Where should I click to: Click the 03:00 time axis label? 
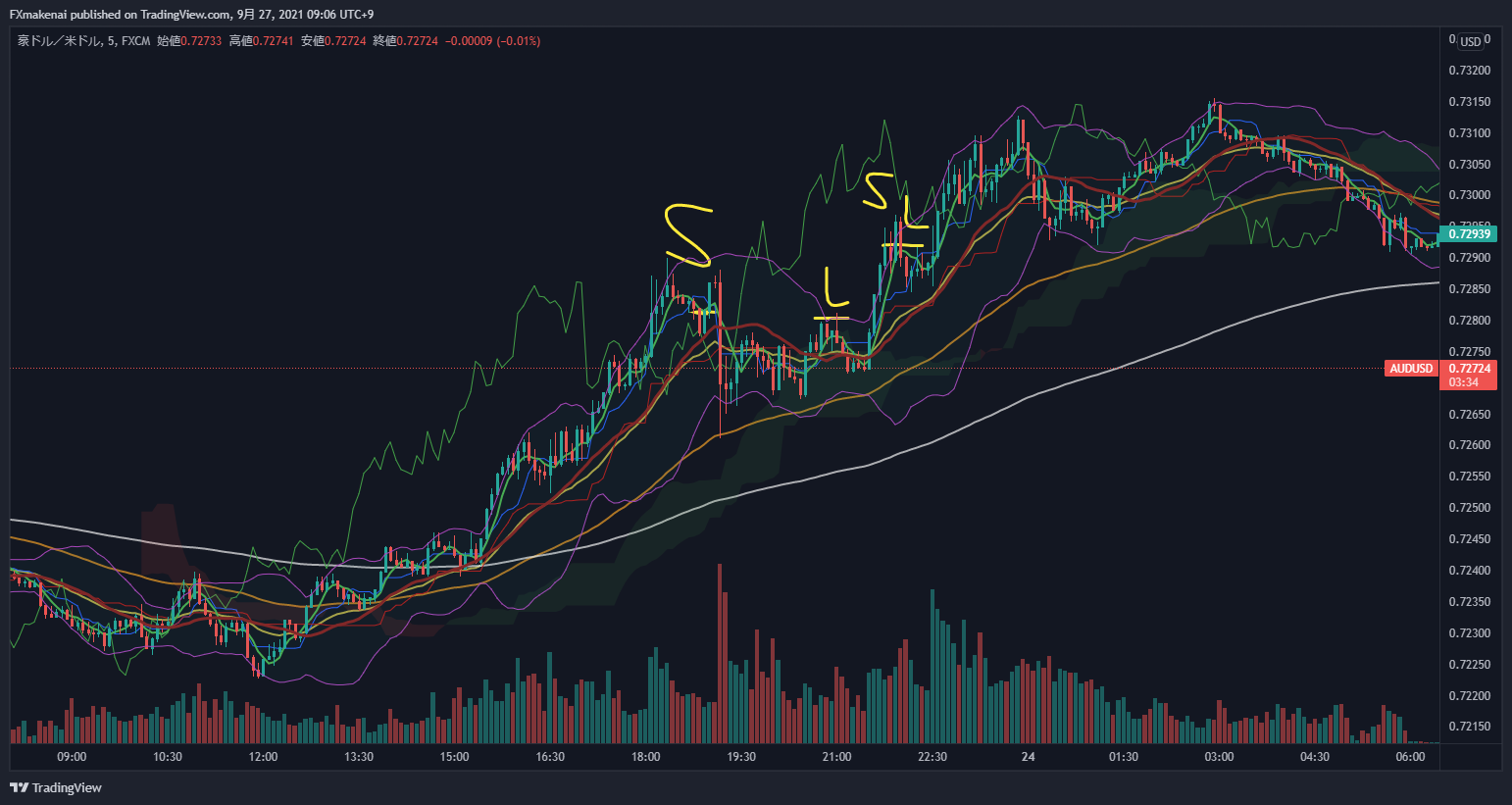click(x=1219, y=757)
